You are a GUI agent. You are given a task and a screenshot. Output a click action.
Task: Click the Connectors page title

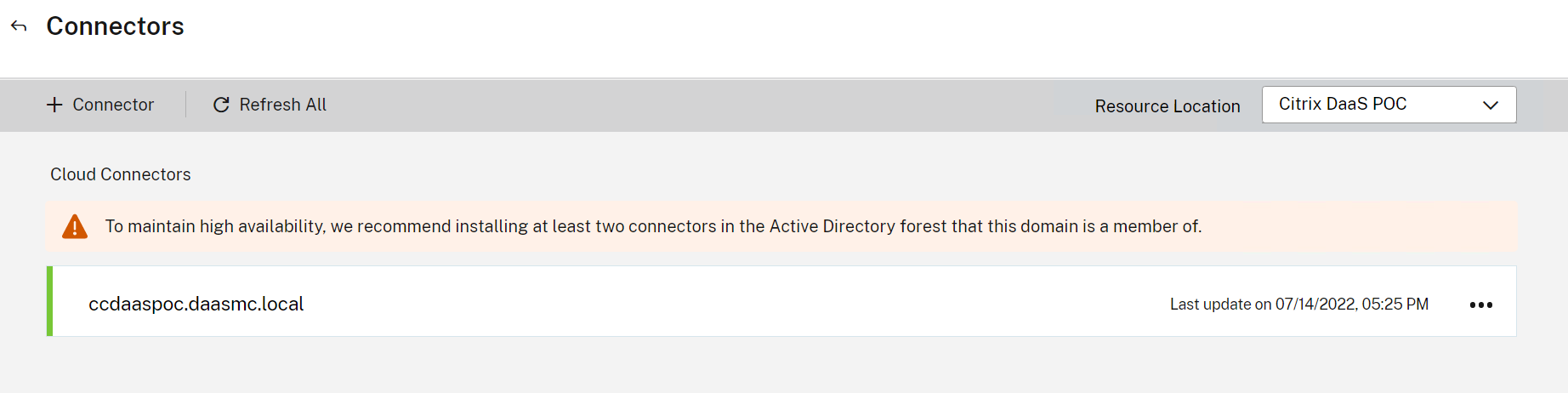tap(115, 26)
